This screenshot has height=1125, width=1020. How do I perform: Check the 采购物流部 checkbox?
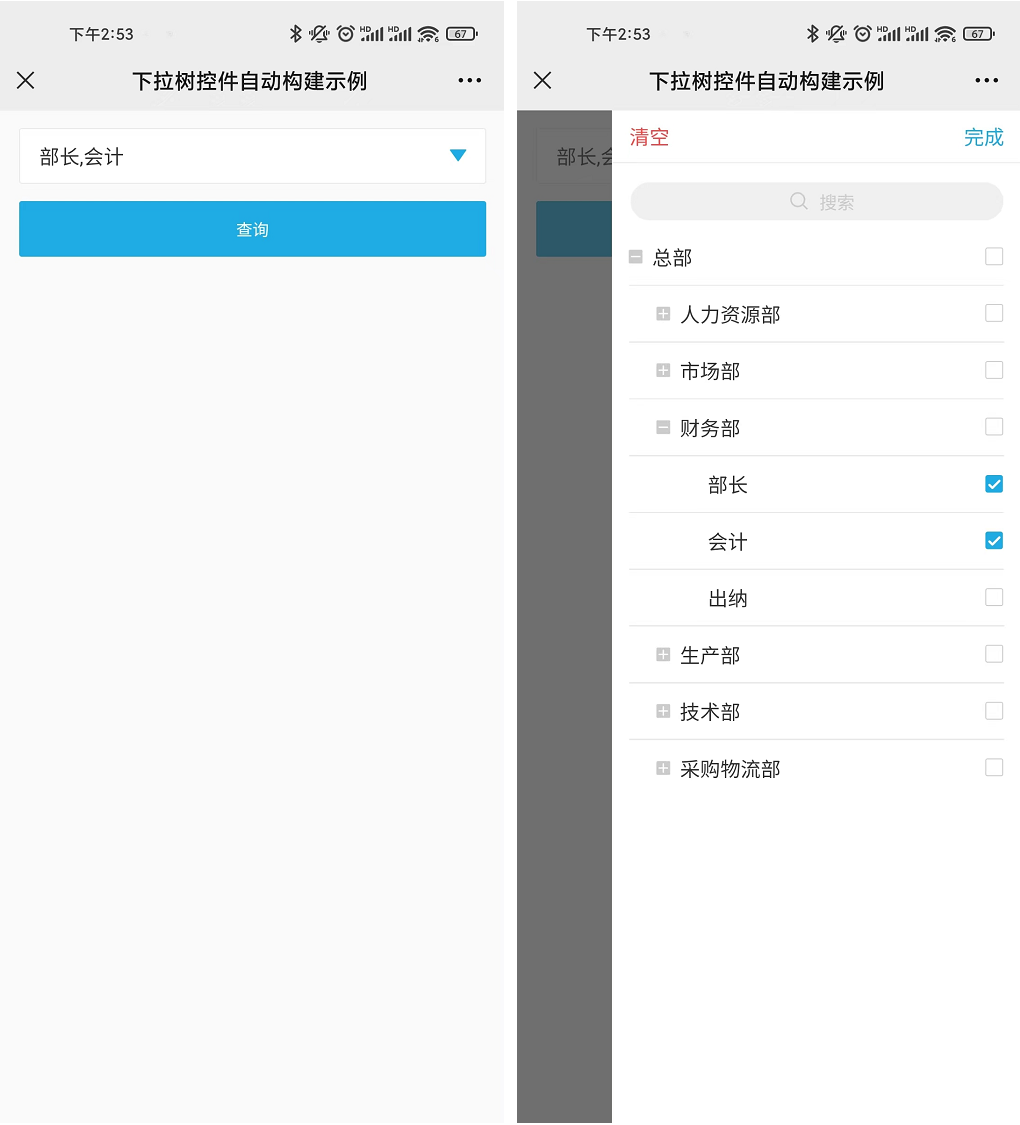tap(993, 767)
